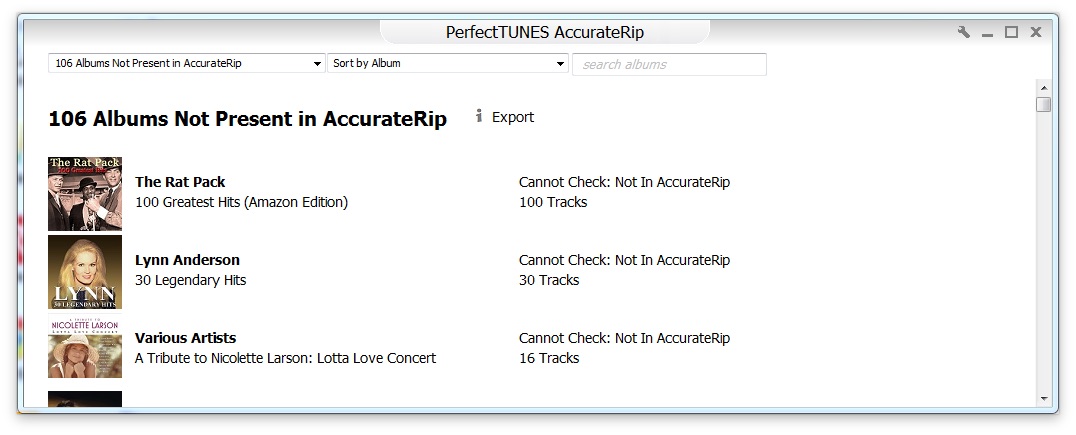Select the partially visible fourth album cover
The image size is (1076, 435).
point(85,400)
